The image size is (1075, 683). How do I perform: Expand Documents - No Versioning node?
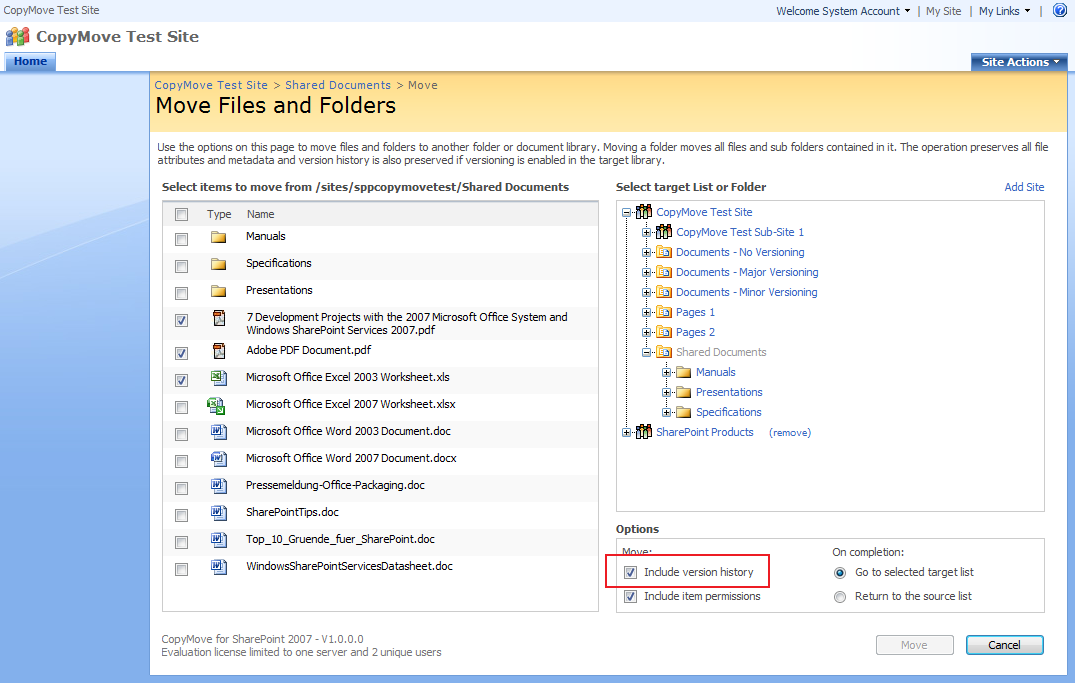(646, 252)
